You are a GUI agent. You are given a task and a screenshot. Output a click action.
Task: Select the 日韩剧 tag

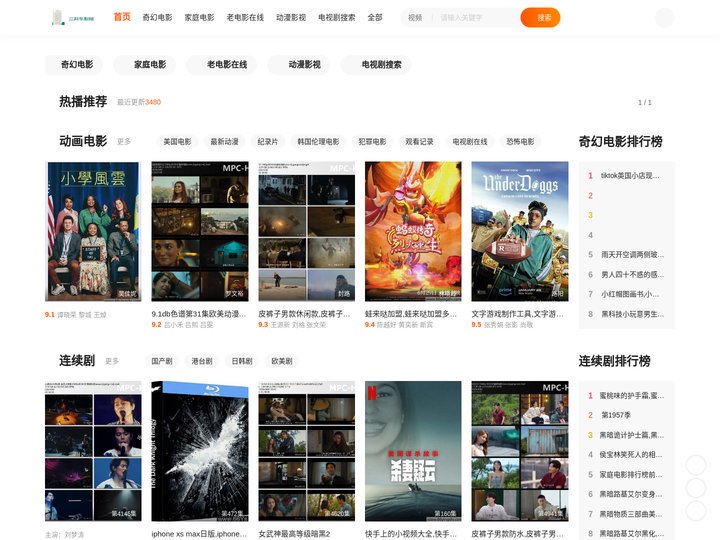[x=242, y=361]
